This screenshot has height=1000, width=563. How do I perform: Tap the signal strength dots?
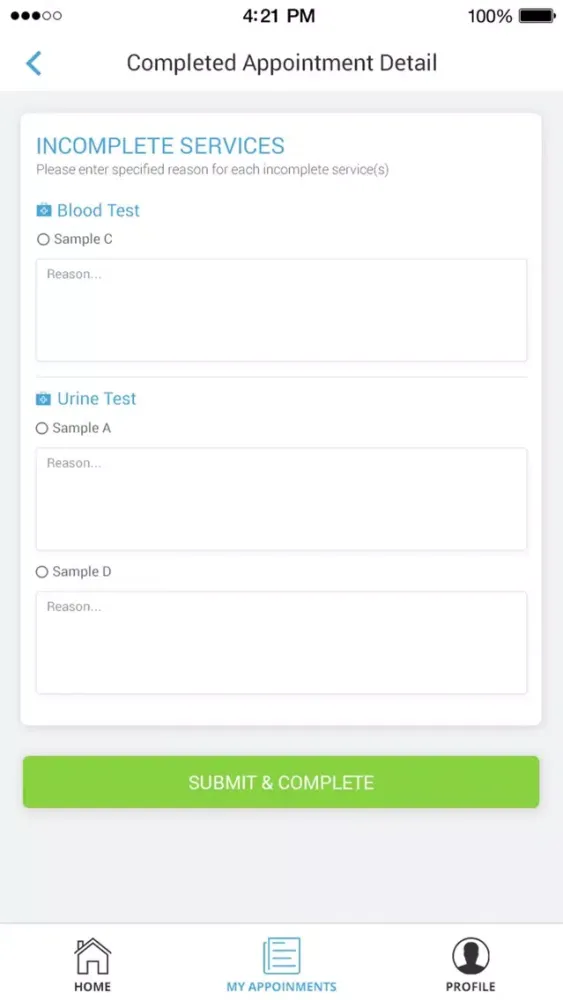(x=36, y=15)
